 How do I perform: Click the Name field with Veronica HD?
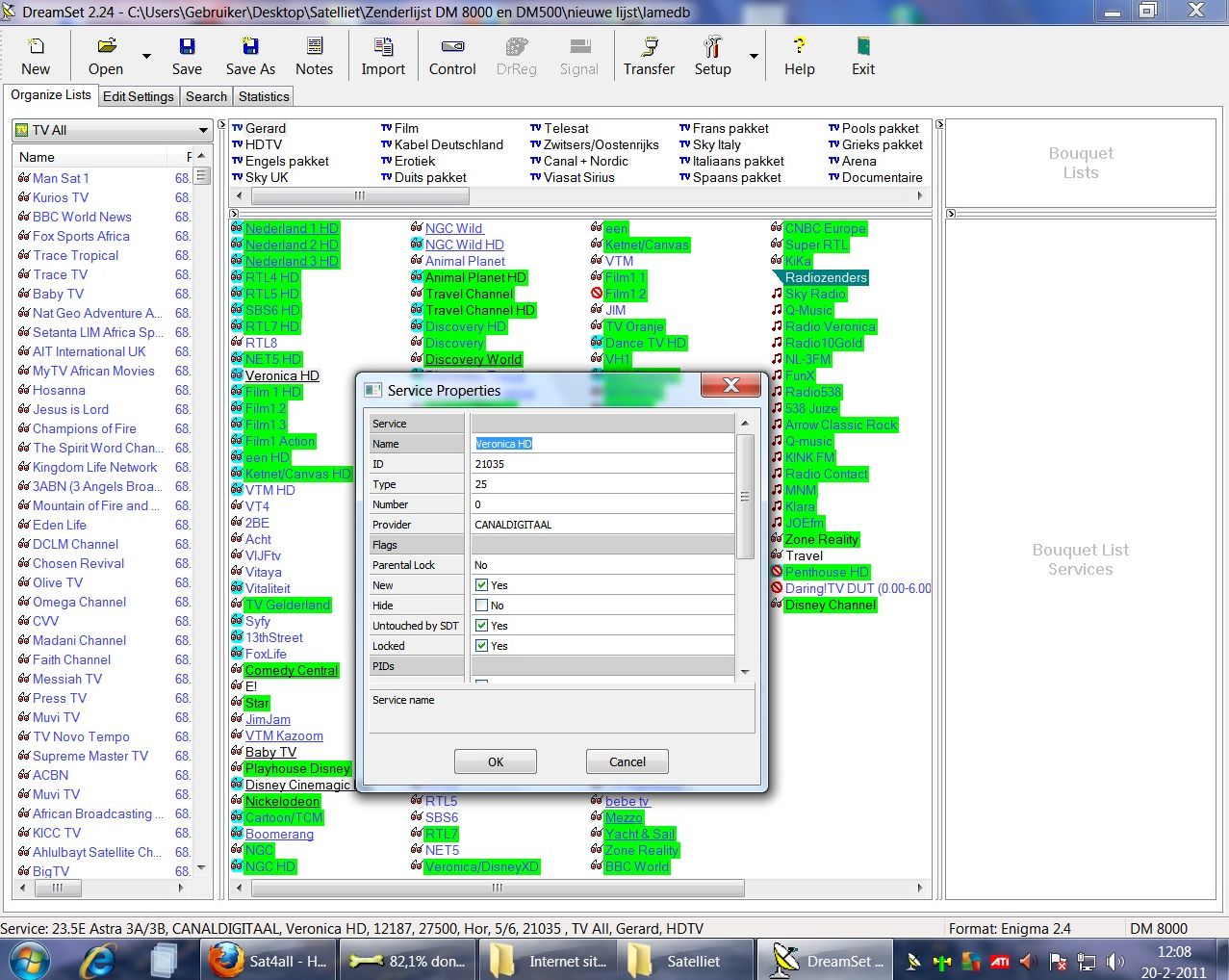(x=602, y=444)
